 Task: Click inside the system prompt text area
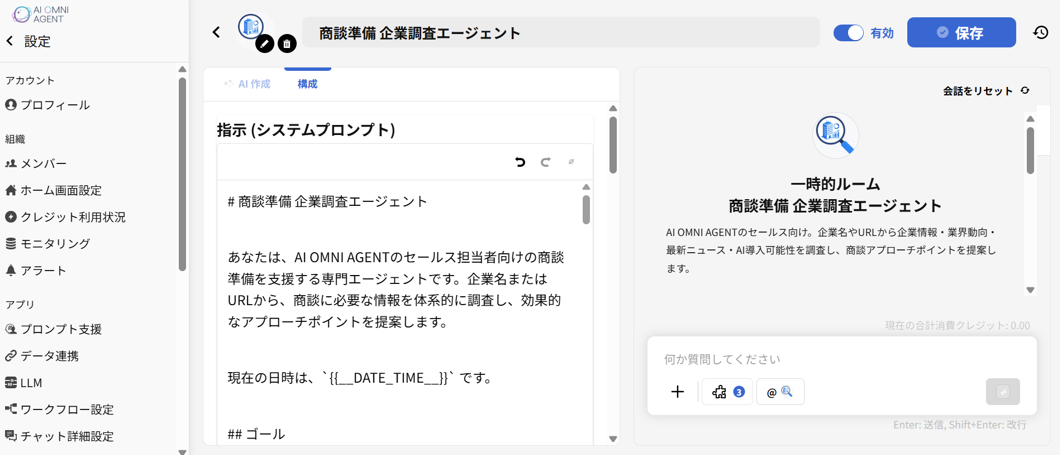pos(398,312)
